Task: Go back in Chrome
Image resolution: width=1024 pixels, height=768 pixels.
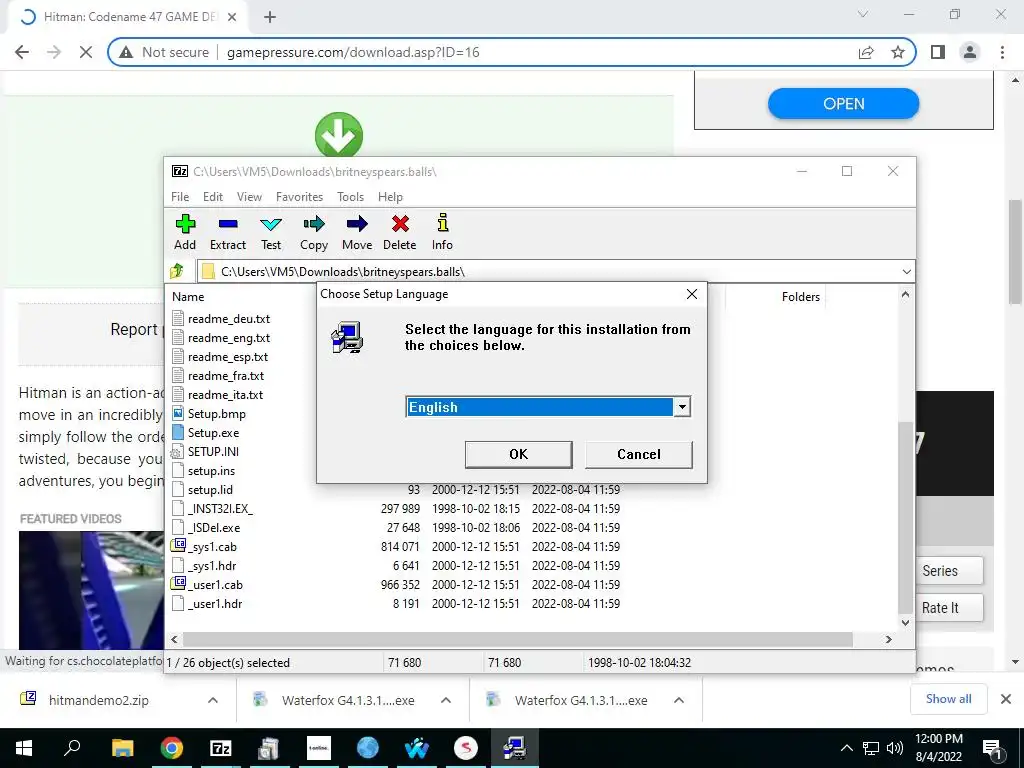Action: pos(22,52)
